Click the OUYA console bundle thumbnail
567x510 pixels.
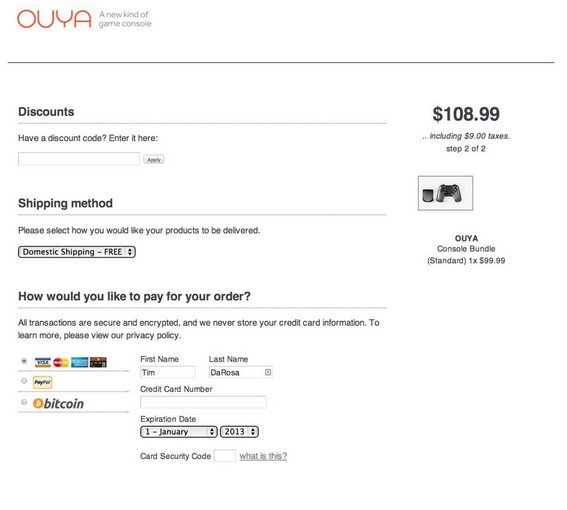pyautogui.click(x=446, y=193)
